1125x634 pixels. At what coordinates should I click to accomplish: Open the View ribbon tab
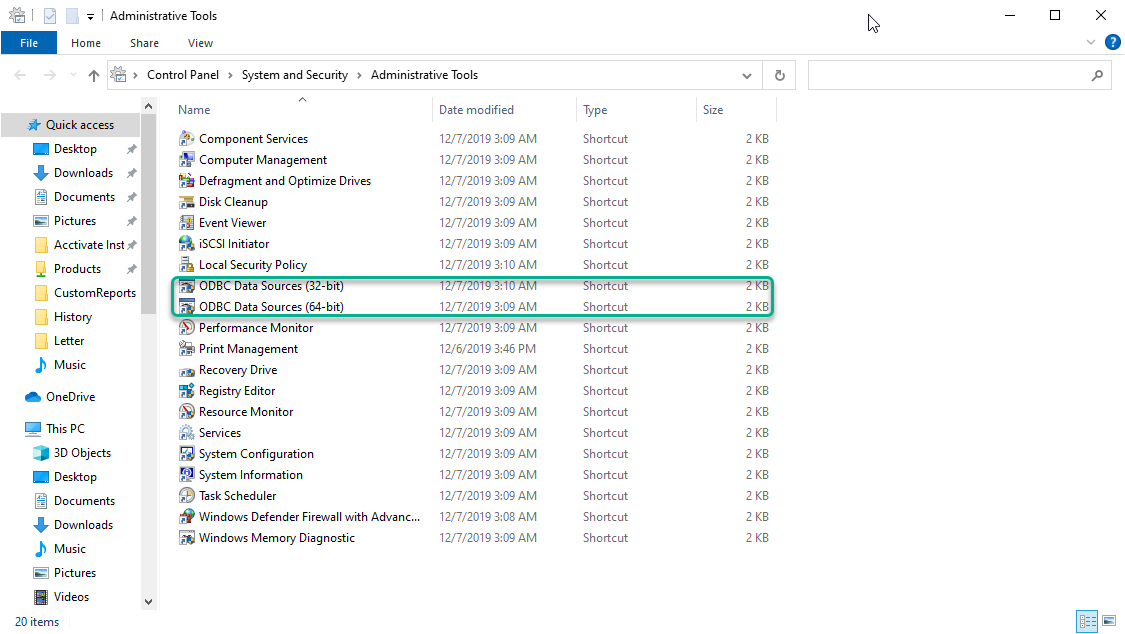tap(200, 43)
